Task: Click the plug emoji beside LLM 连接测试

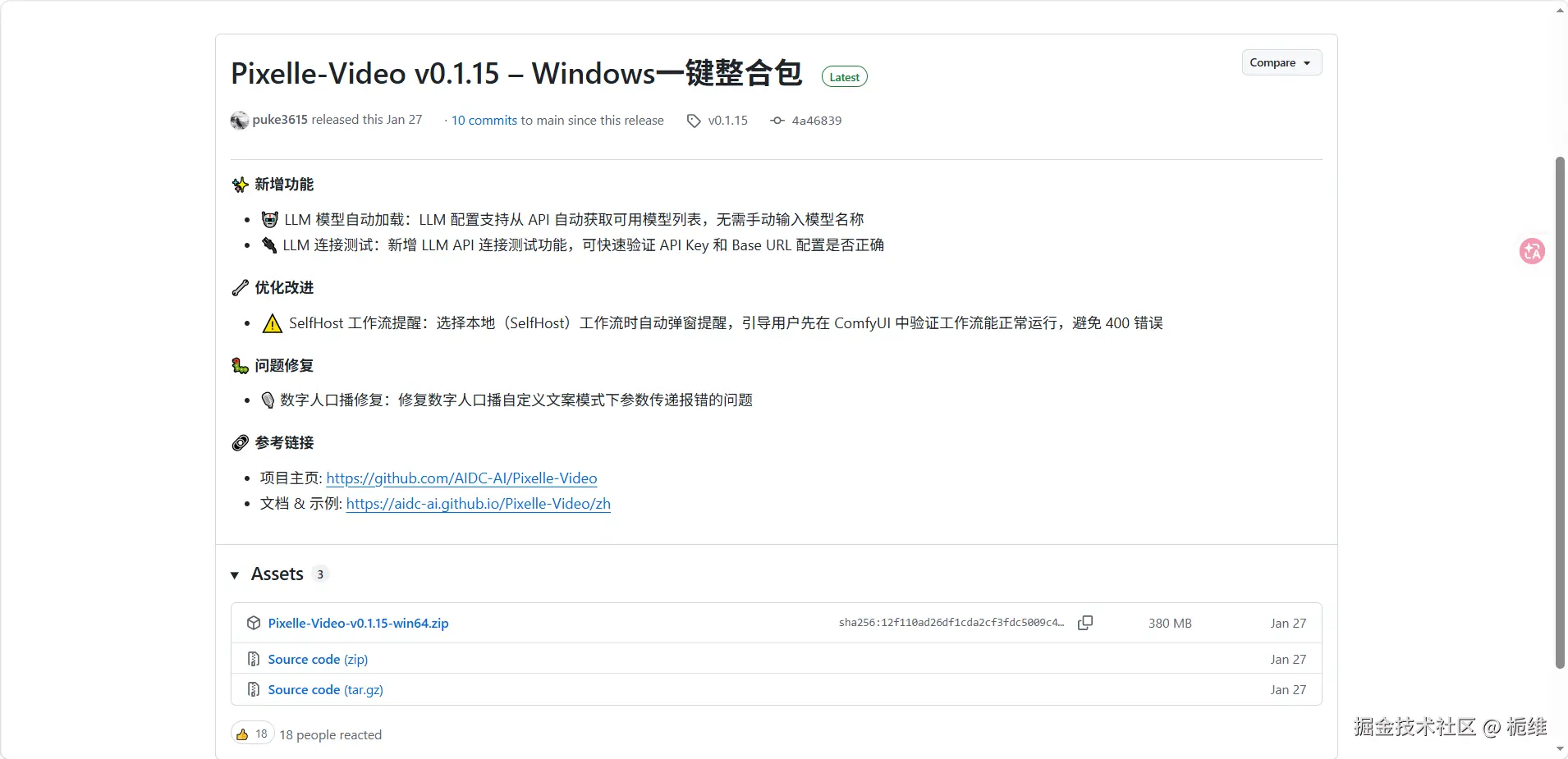Action: tap(269, 245)
